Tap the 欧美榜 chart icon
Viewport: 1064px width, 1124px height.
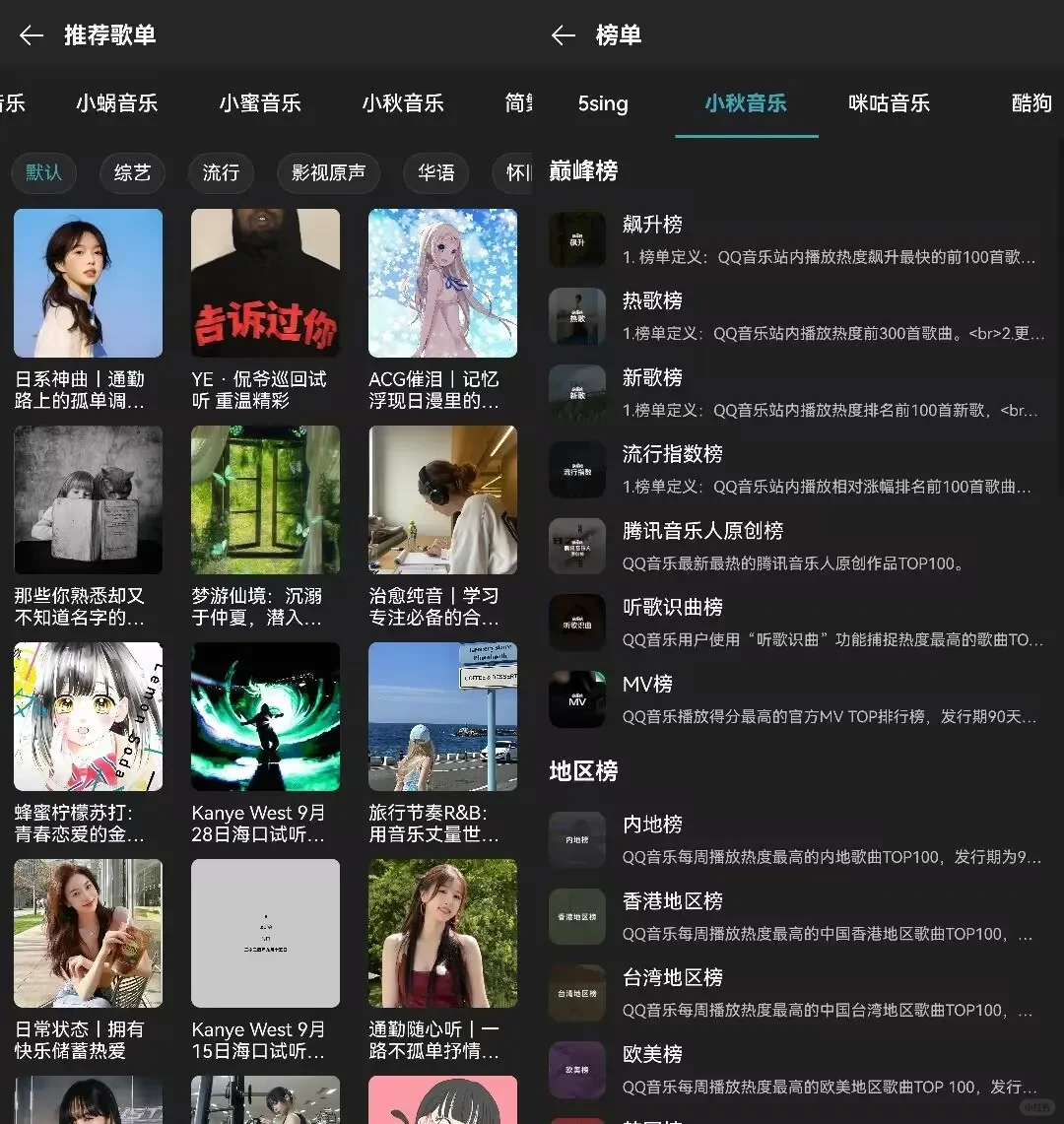577,1070
